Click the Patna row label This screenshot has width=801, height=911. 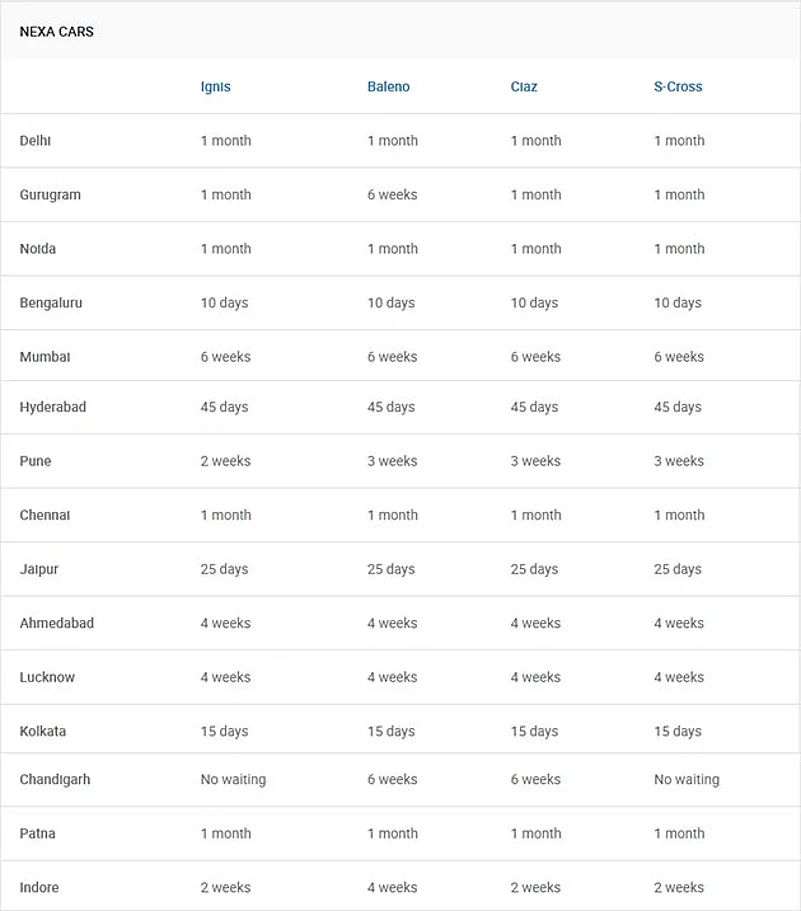click(37, 833)
